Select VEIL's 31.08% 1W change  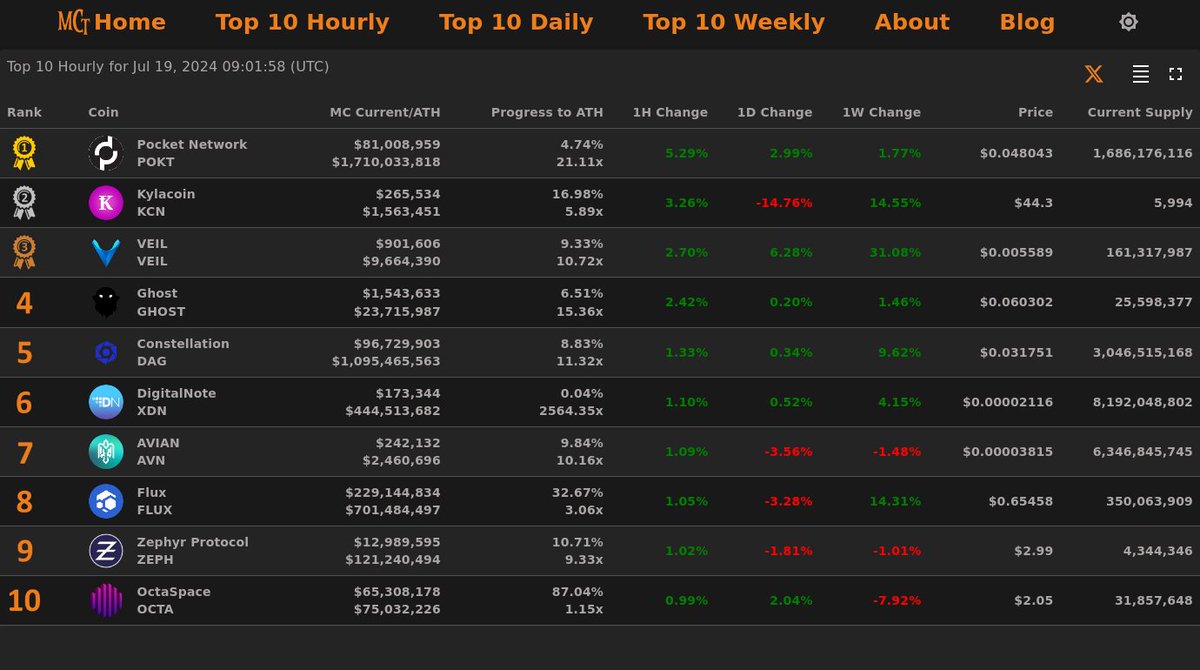pyautogui.click(x=895, y=253)
